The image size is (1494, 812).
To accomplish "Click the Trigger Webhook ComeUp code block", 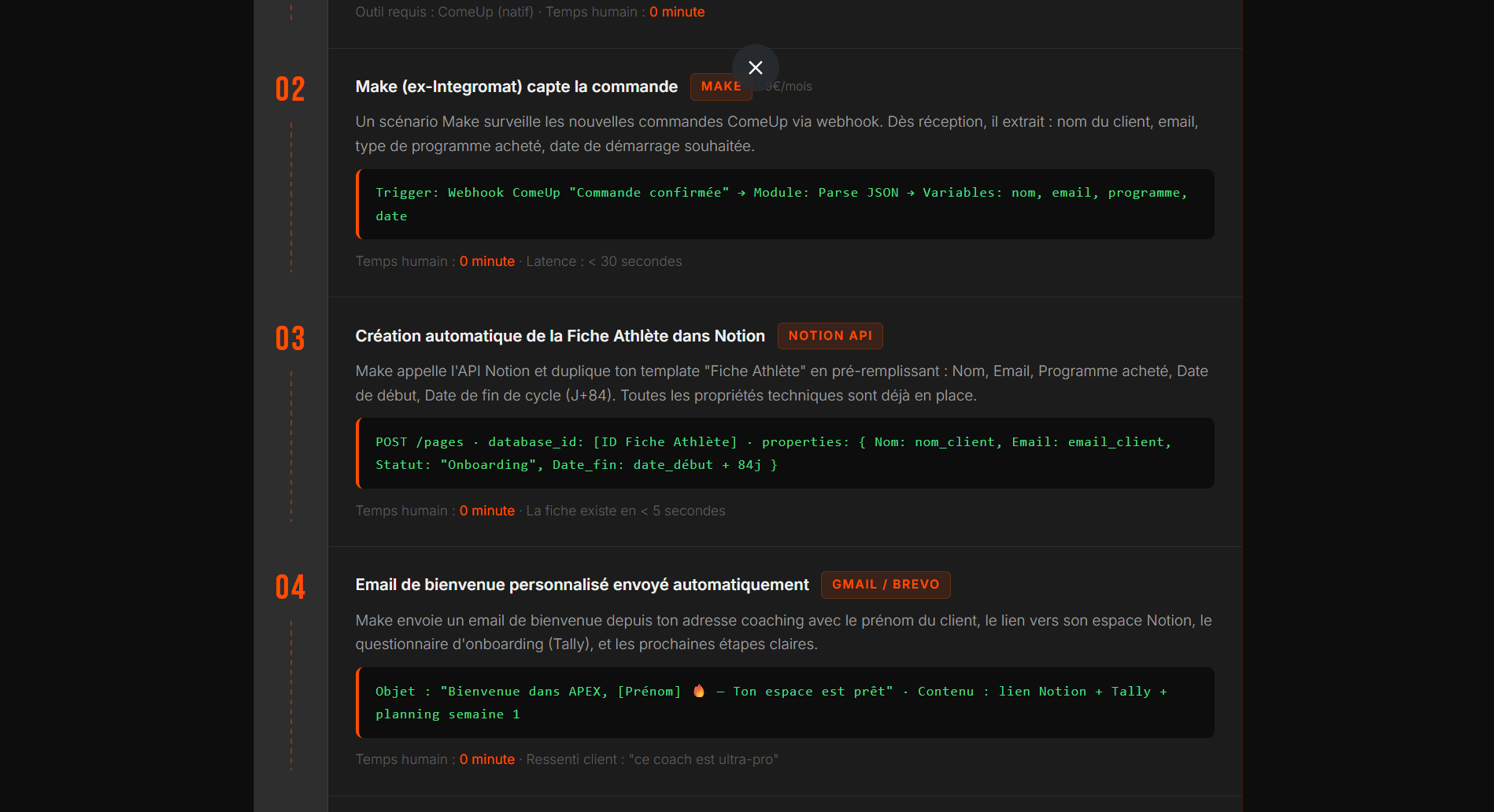I will tap(784, 205).
